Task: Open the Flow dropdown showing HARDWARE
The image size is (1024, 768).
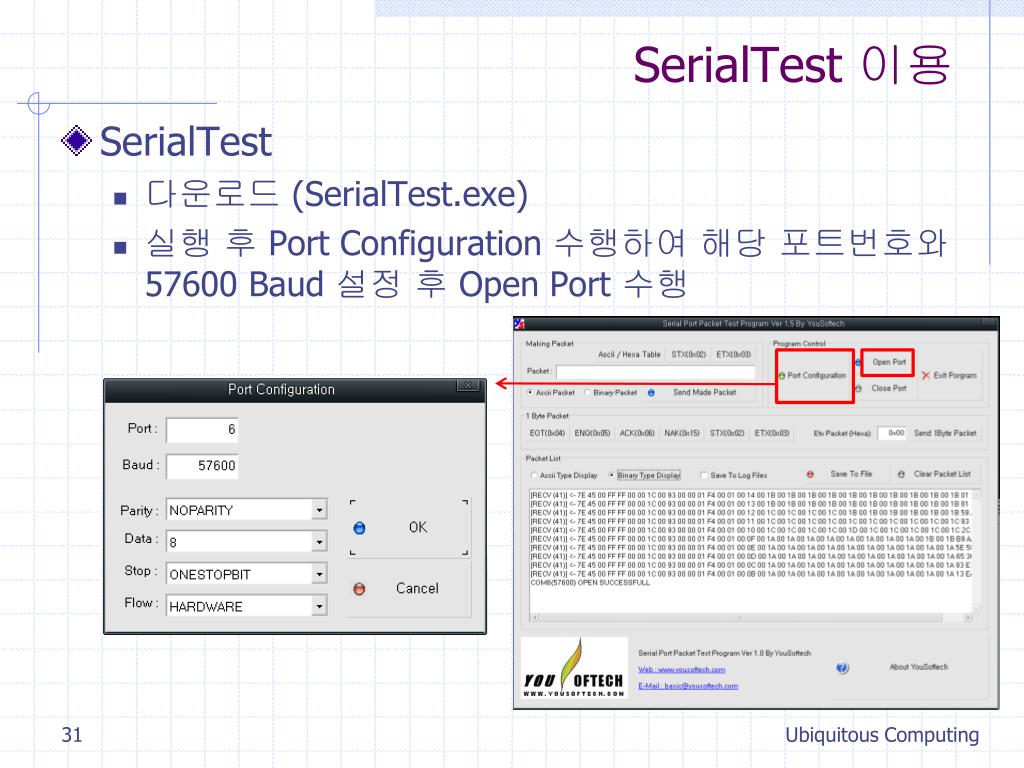Action: (x=319, y=606)
